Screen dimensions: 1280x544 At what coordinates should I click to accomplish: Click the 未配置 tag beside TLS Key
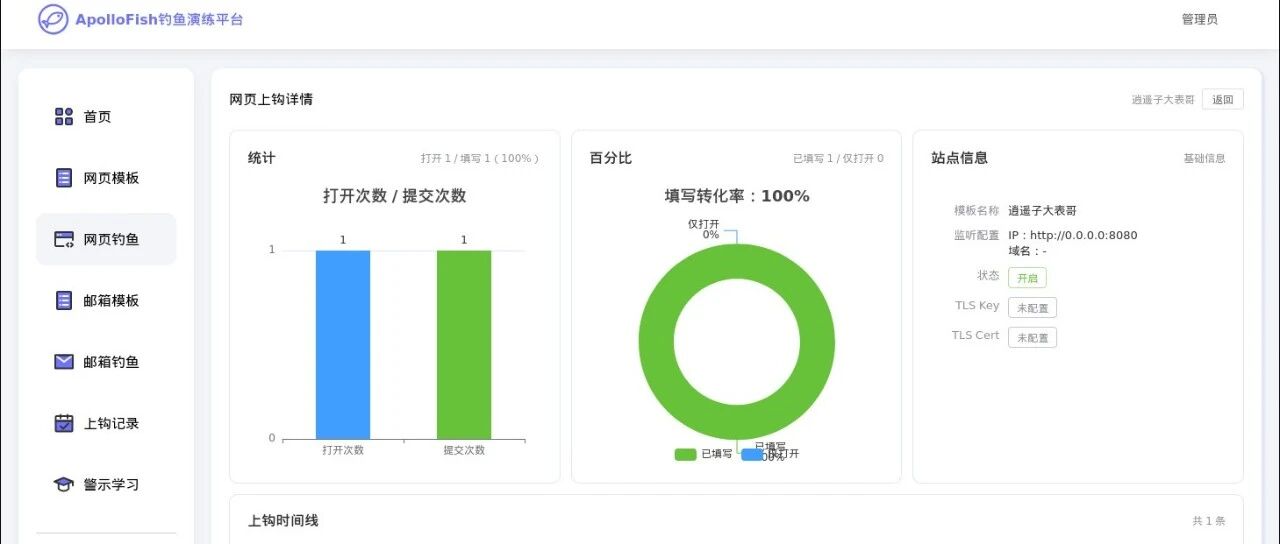click(x=1032, y=308)
